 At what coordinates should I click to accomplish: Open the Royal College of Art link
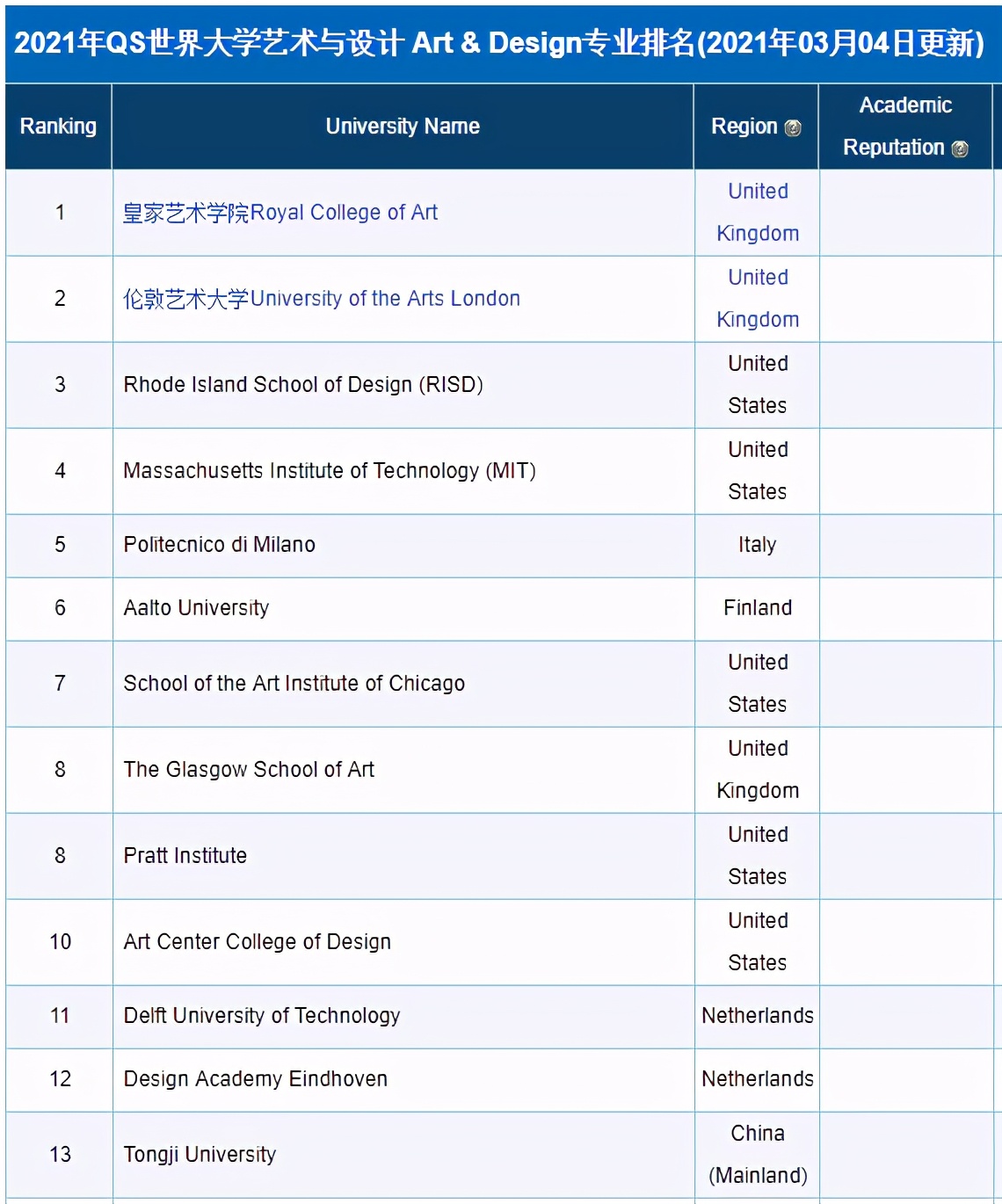280,213
